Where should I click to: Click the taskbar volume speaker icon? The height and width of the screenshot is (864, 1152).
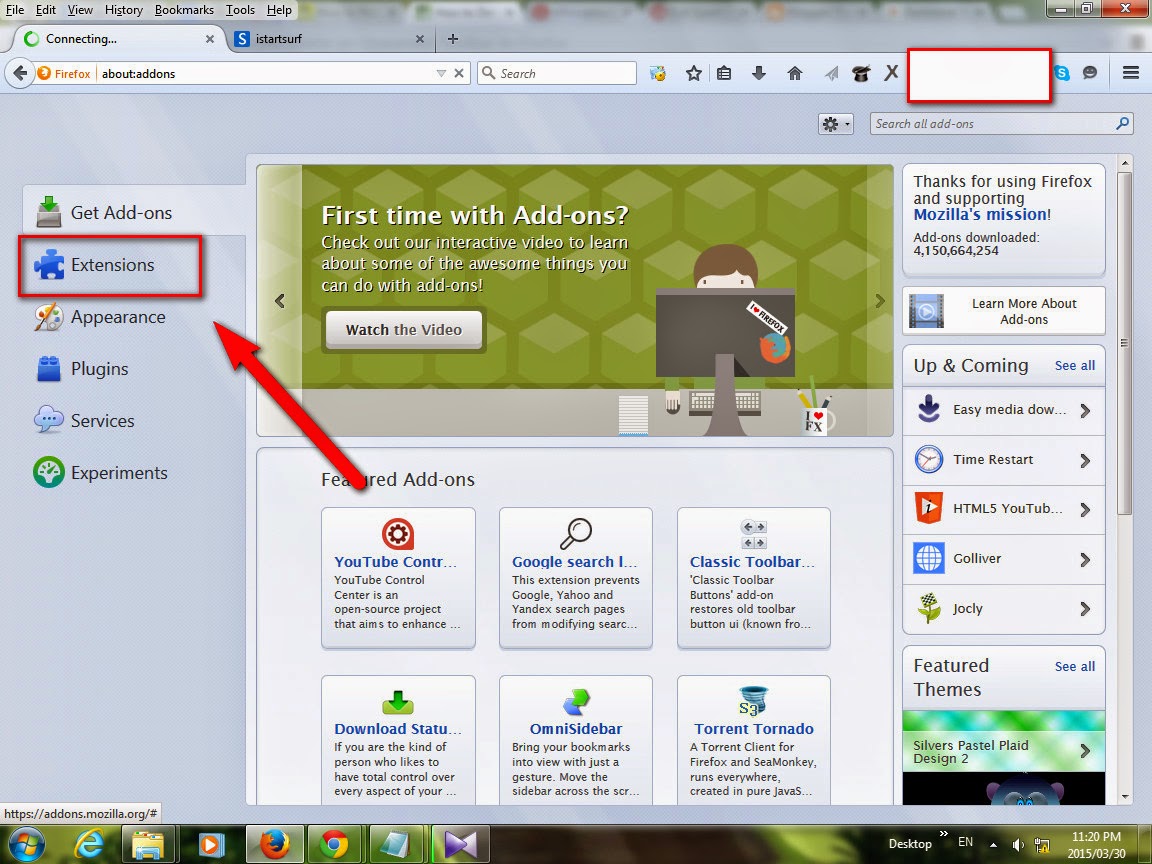pyautogui.click(x=1018, y=846)
